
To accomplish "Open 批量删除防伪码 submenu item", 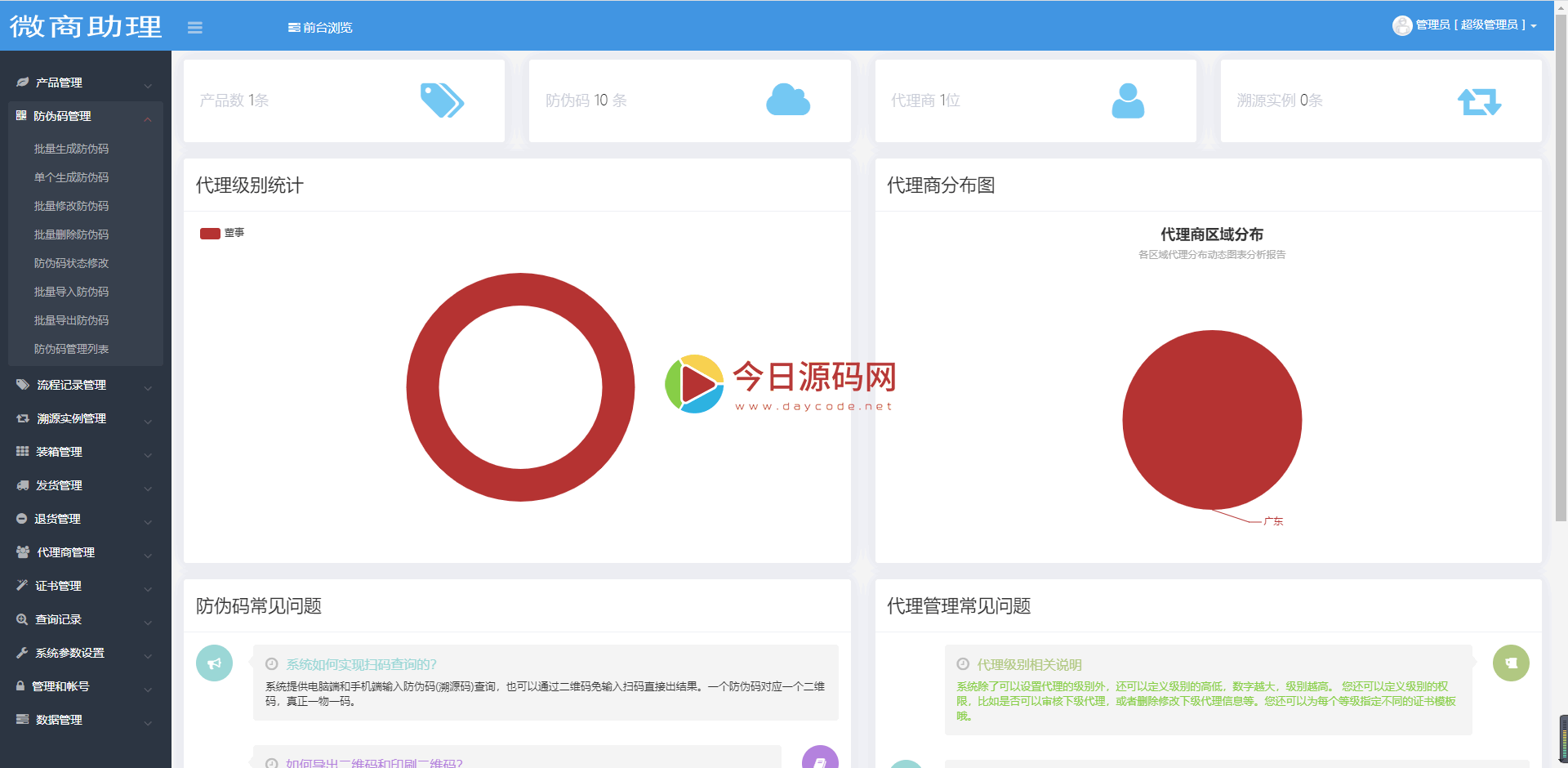I will pyautogui.click(x=71, y=234).
